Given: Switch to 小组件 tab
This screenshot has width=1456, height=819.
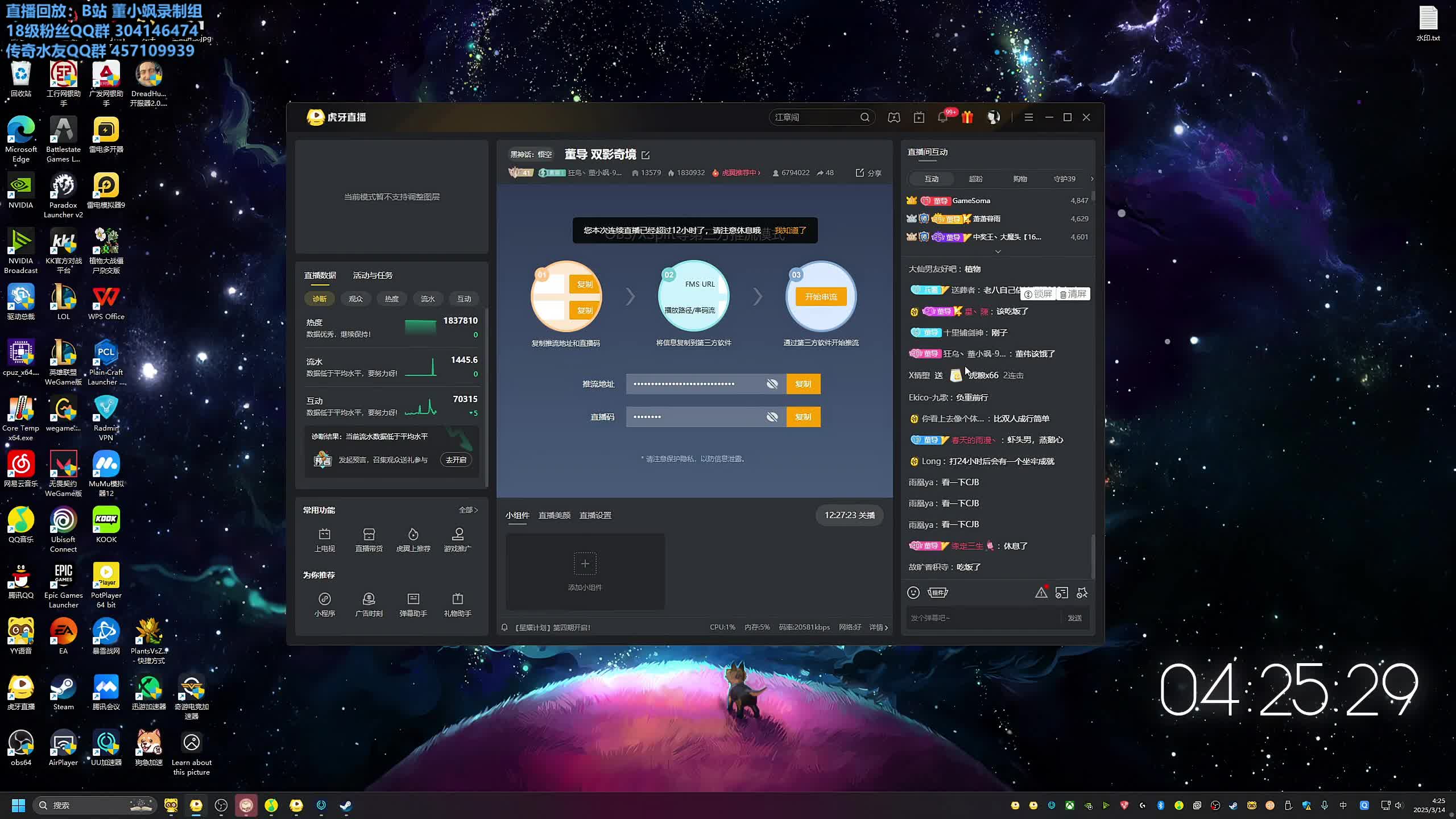Looking at the screenshot, I should pos(518,515).
